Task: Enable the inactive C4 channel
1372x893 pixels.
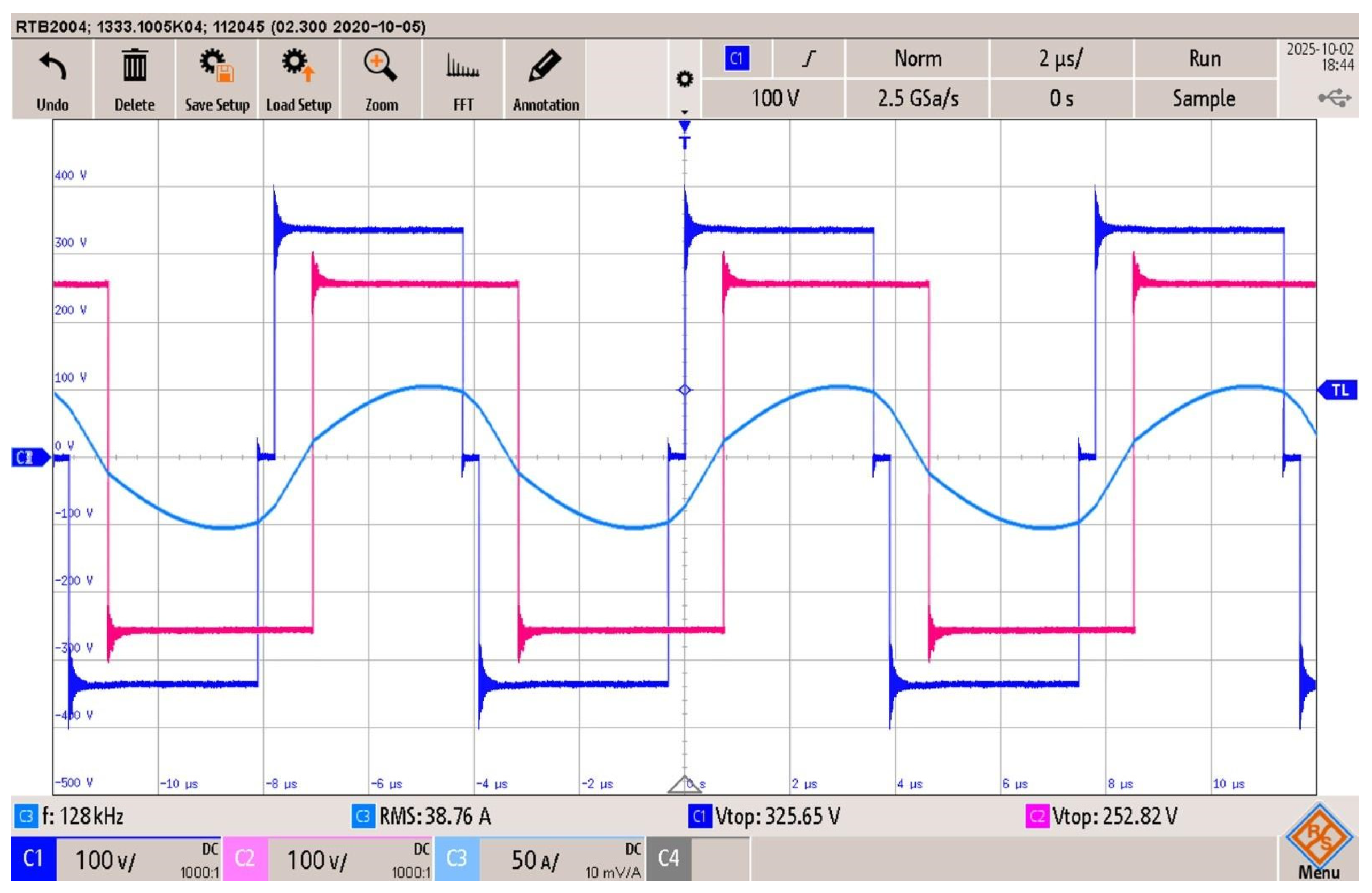Action: point(669,859)
